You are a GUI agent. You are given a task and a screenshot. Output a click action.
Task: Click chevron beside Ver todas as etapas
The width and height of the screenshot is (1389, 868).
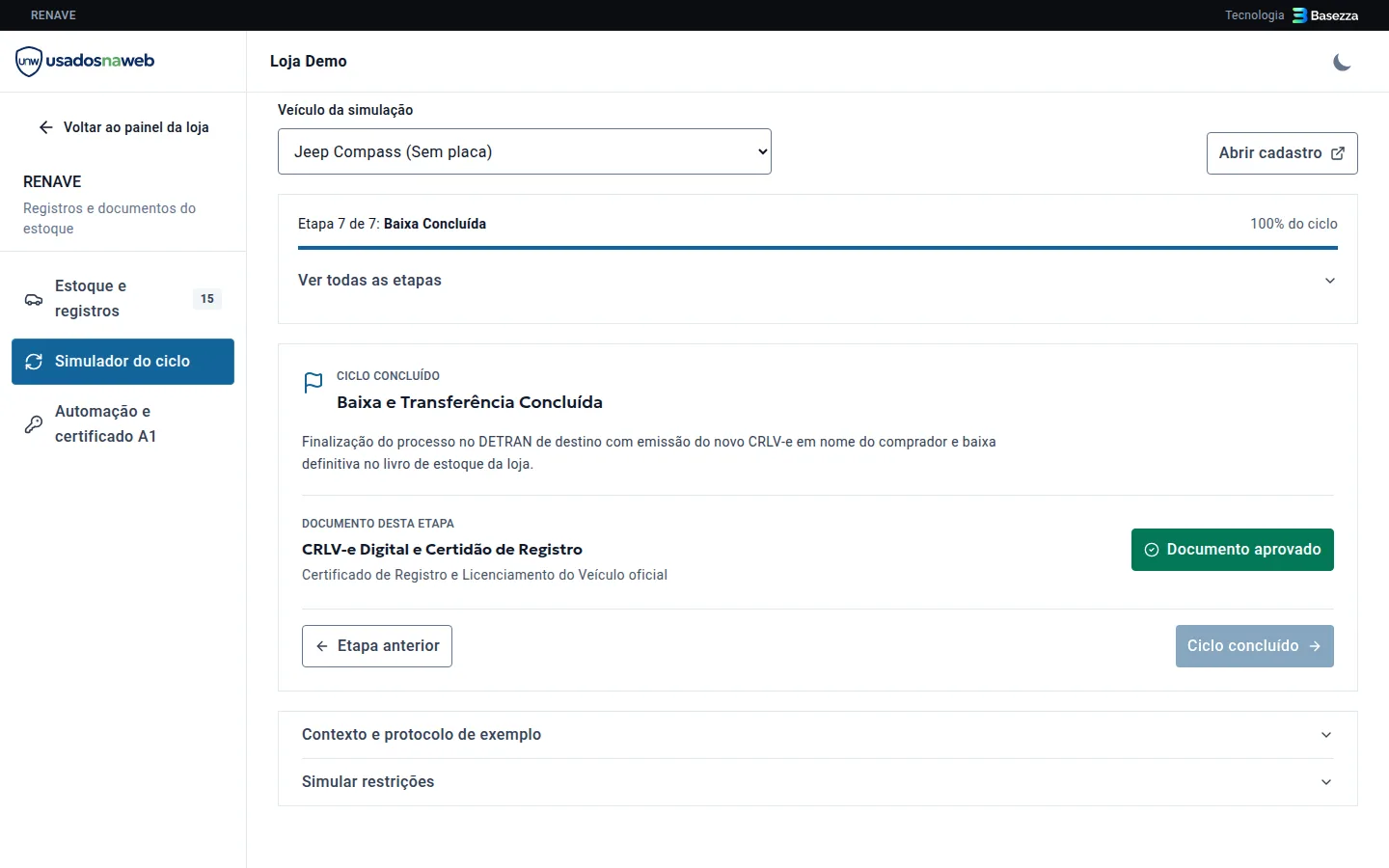click(x=1330, y=281)
